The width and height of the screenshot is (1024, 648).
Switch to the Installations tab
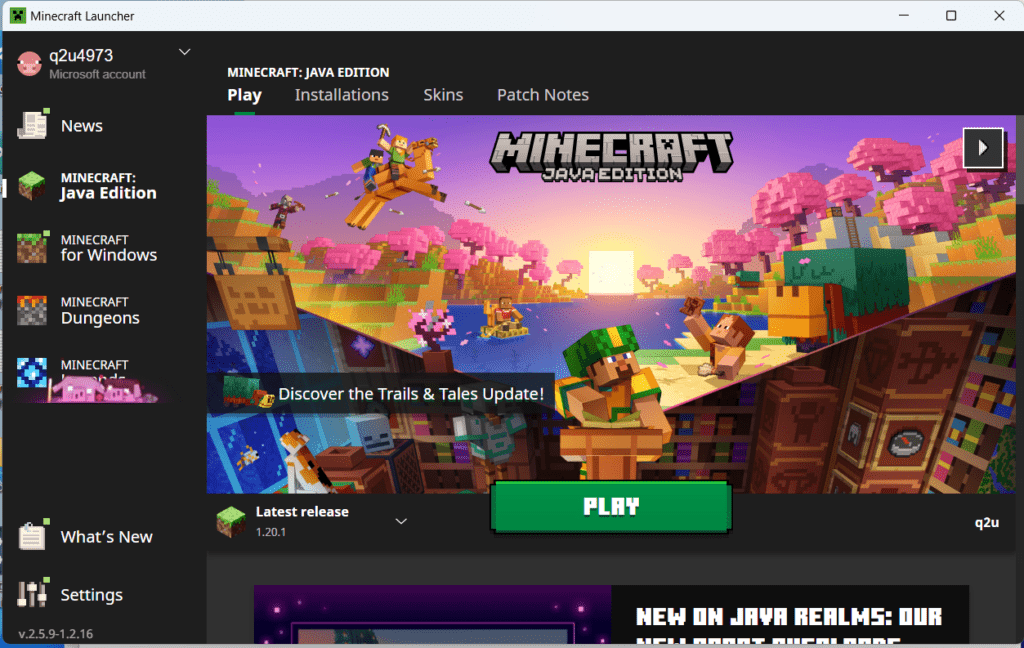tap(341, 95)
